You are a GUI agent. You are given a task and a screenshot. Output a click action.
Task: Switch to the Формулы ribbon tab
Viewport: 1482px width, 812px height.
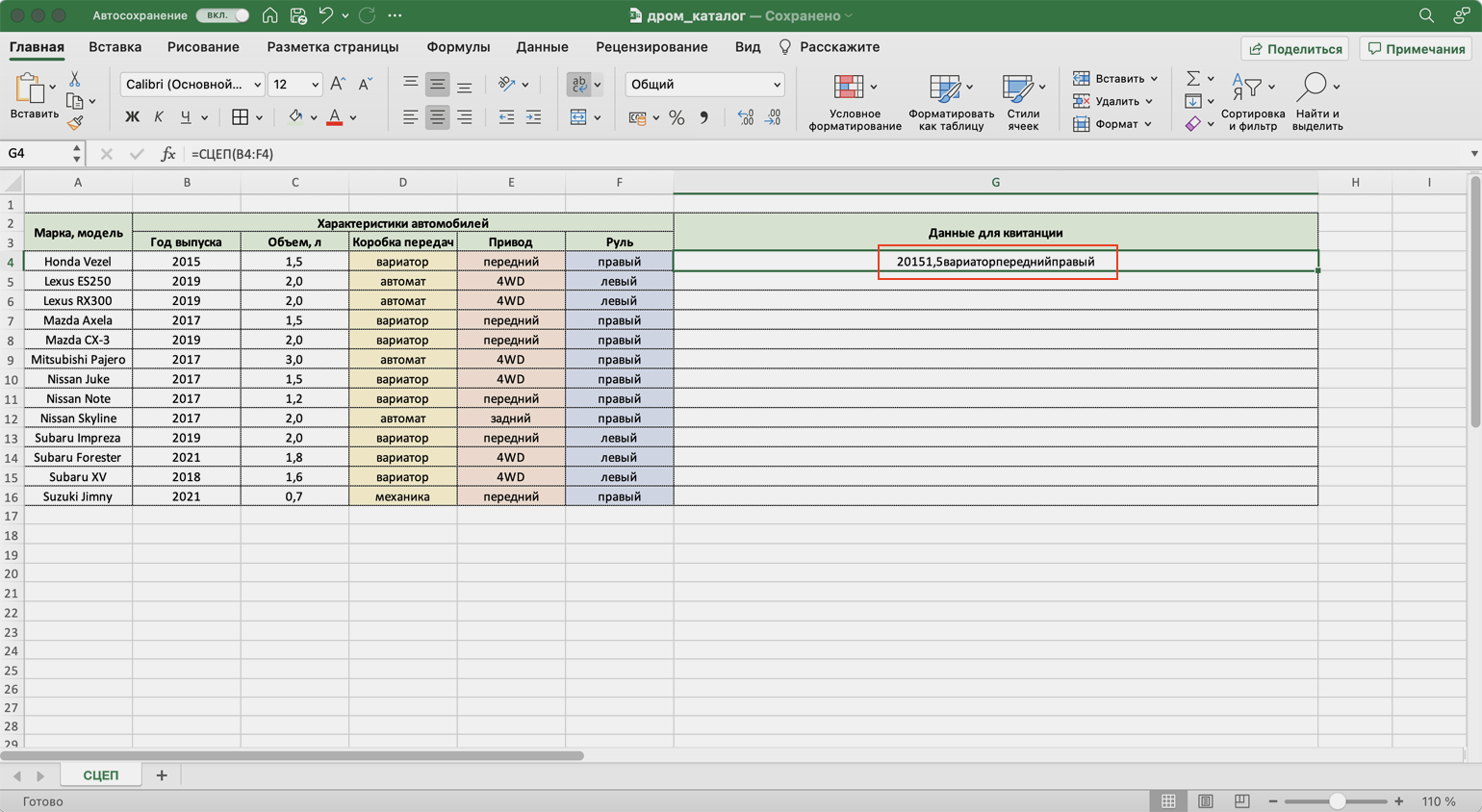pos(458,47)
